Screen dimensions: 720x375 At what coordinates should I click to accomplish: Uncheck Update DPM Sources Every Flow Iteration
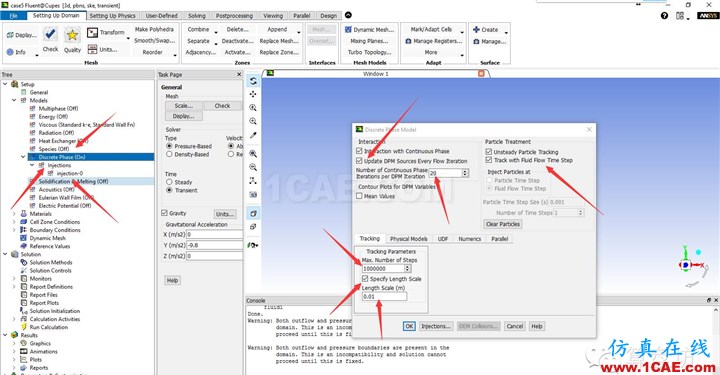coord(359,161)
